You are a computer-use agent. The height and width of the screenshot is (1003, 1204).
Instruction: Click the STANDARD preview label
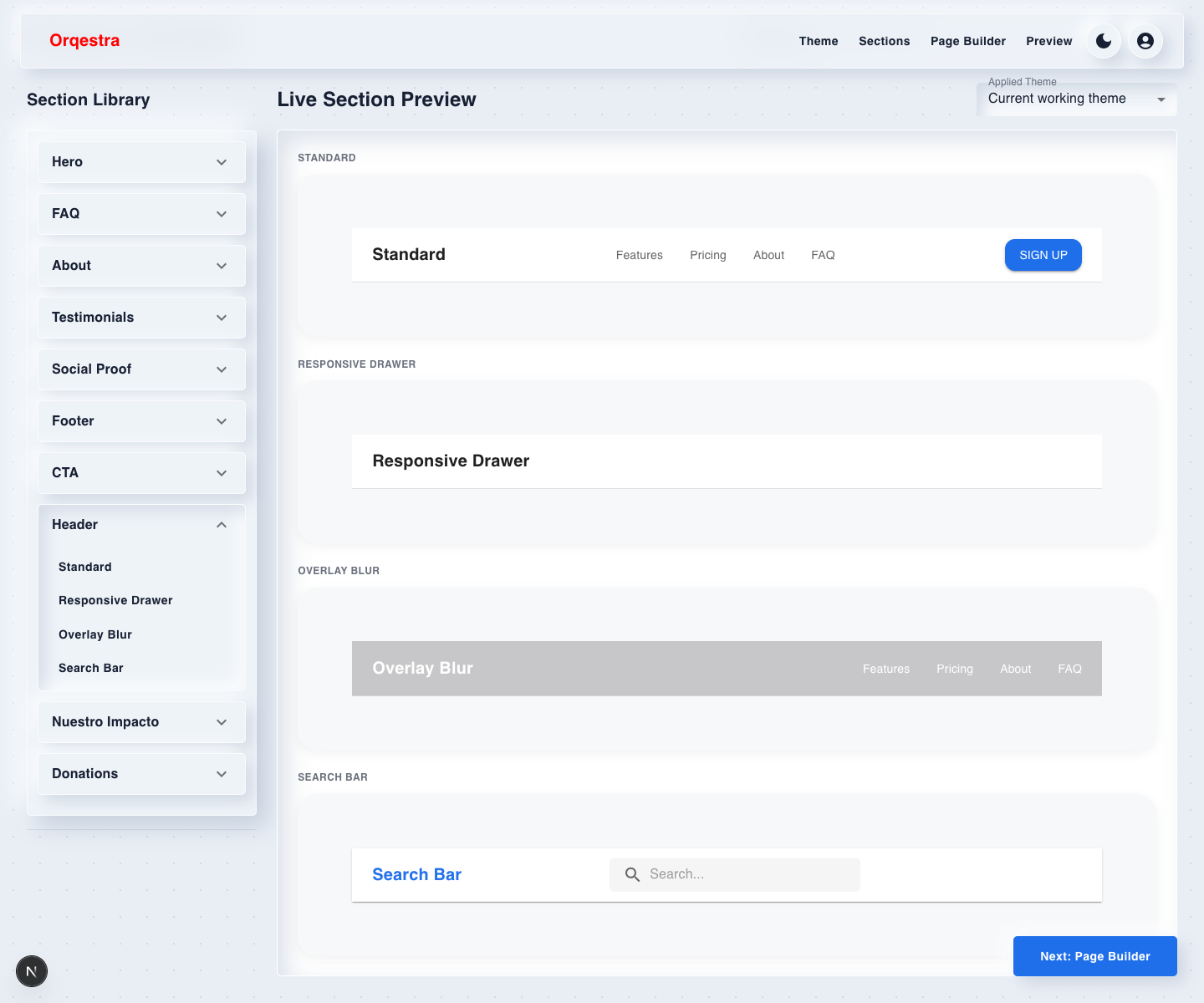coord(327,158)
